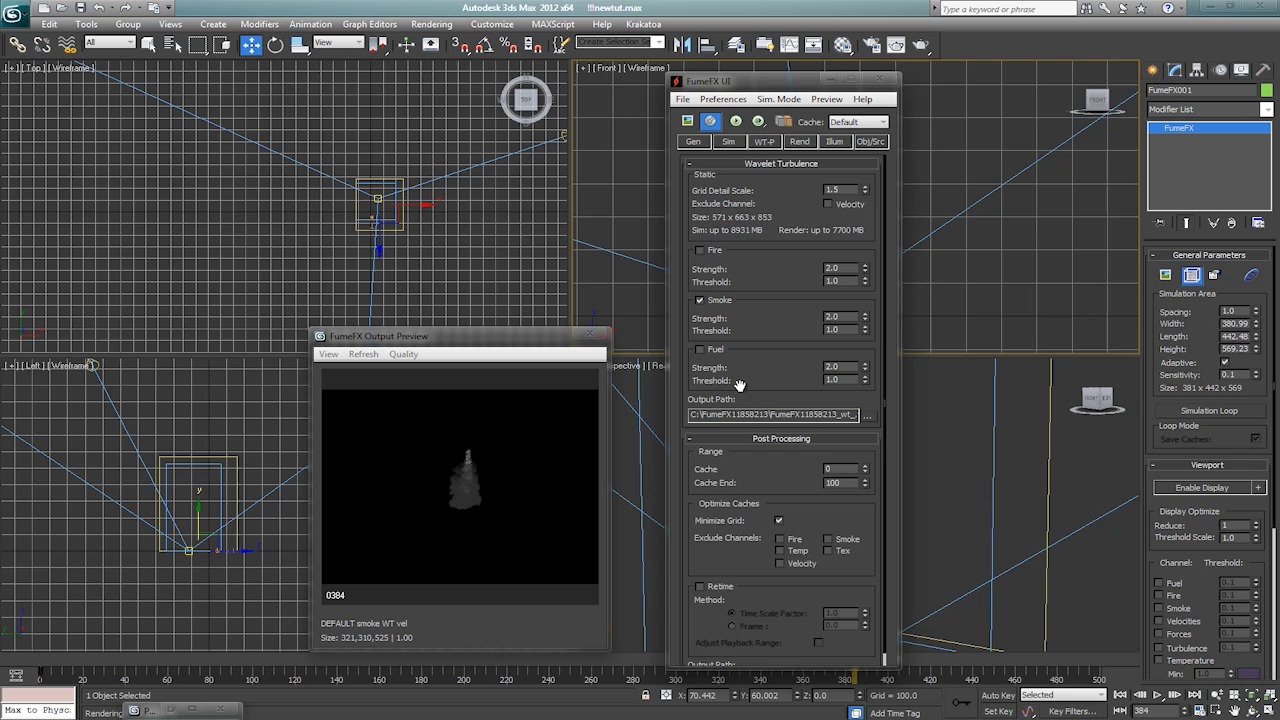1280x720 pixels.
Task: Toggle the Angle Snap icon
Action: point(484,44)
